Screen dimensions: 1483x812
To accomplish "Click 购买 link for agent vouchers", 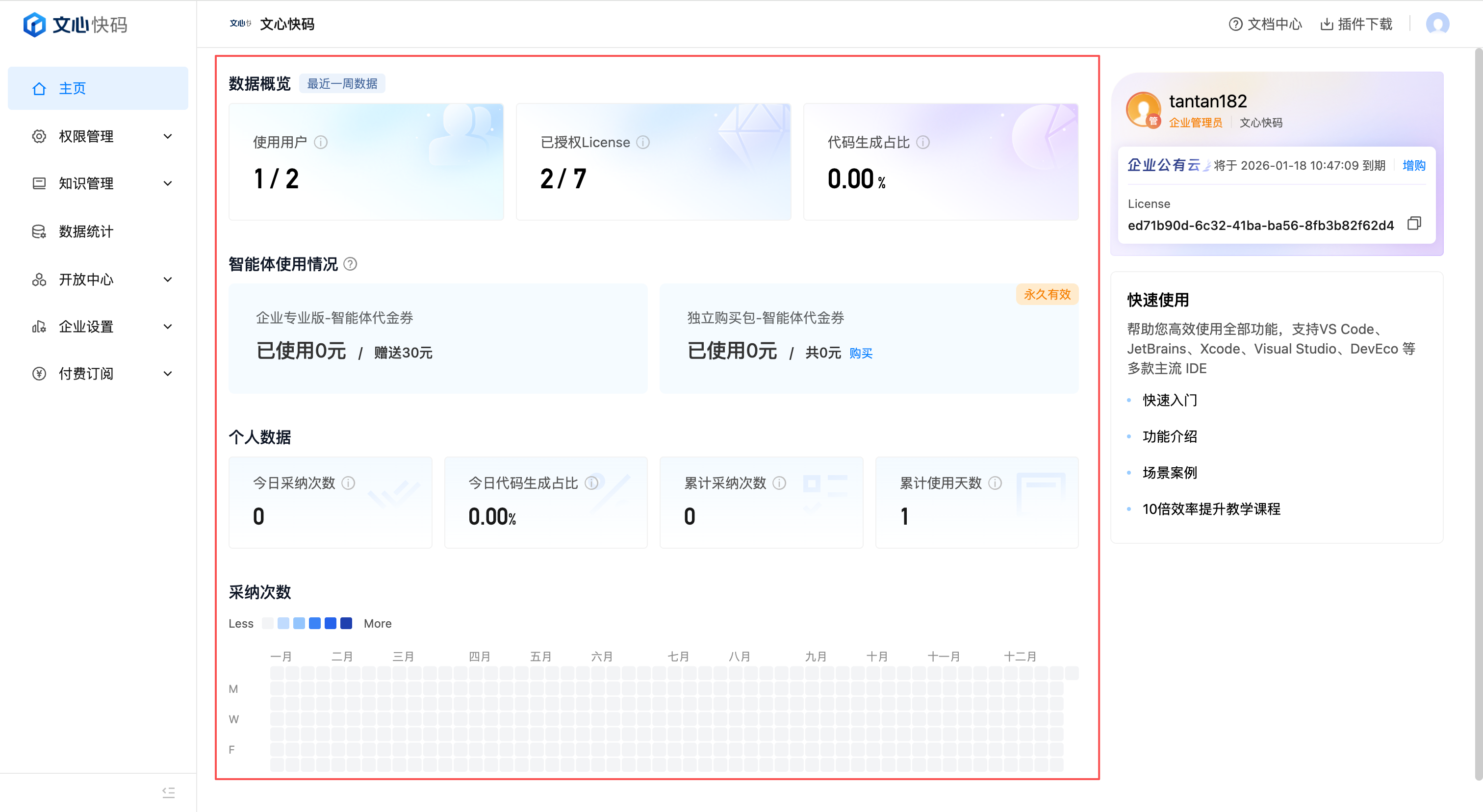I will coord(861,354).
